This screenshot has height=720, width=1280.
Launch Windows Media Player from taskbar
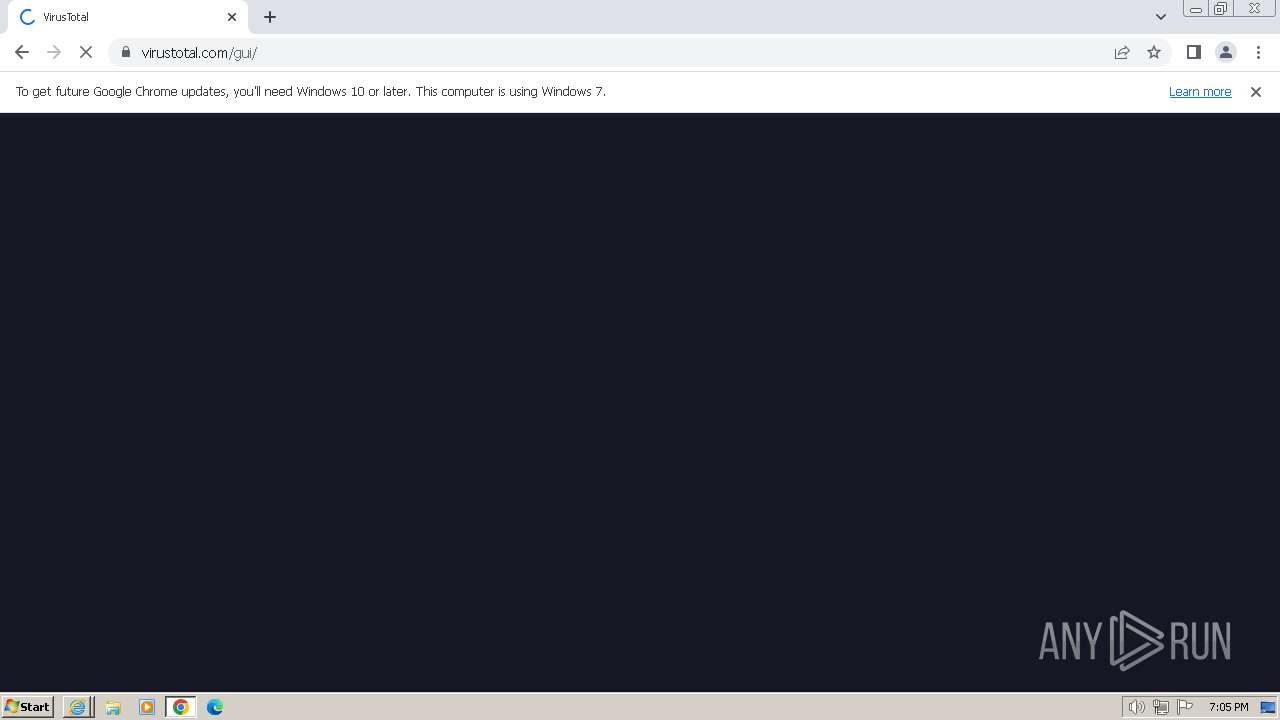click(147, 707)
